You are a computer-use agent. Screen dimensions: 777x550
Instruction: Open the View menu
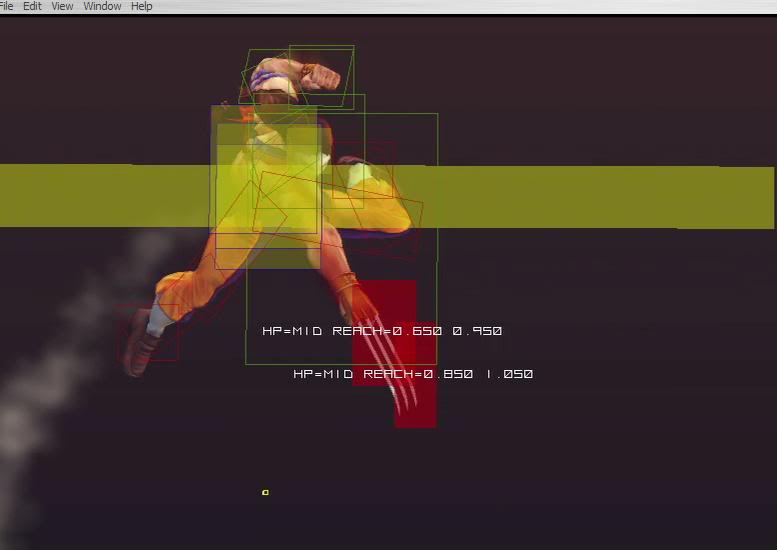click(62, 6)
